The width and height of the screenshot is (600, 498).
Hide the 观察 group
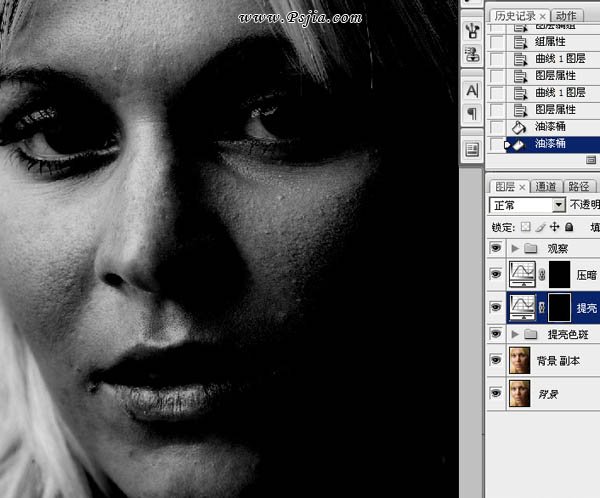[x=496, y=248]
